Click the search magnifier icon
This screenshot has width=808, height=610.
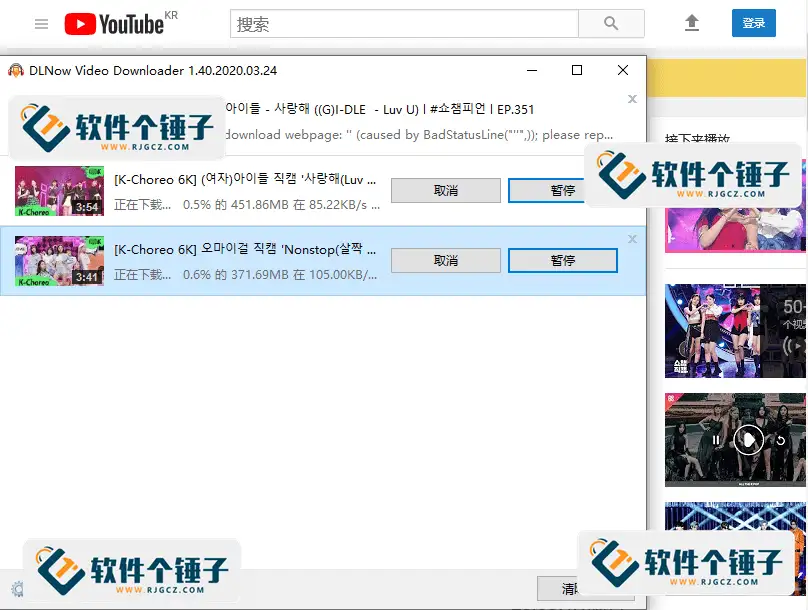pyautogui.click(x=611, y=23)
